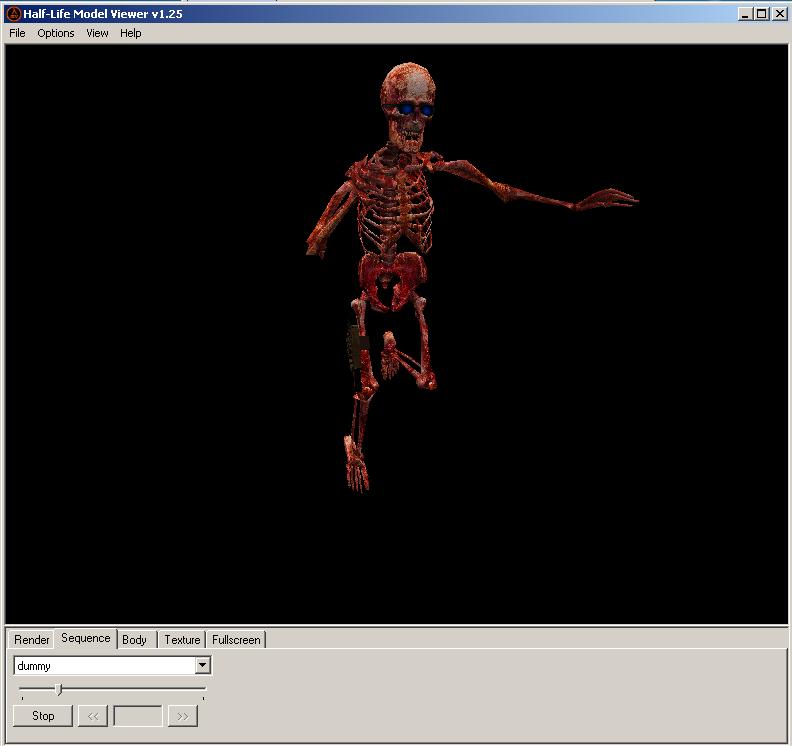This screenshot has height=746, width=792.
Task: Maximize the Model Viewer window
Action: [x=761, y=14]
